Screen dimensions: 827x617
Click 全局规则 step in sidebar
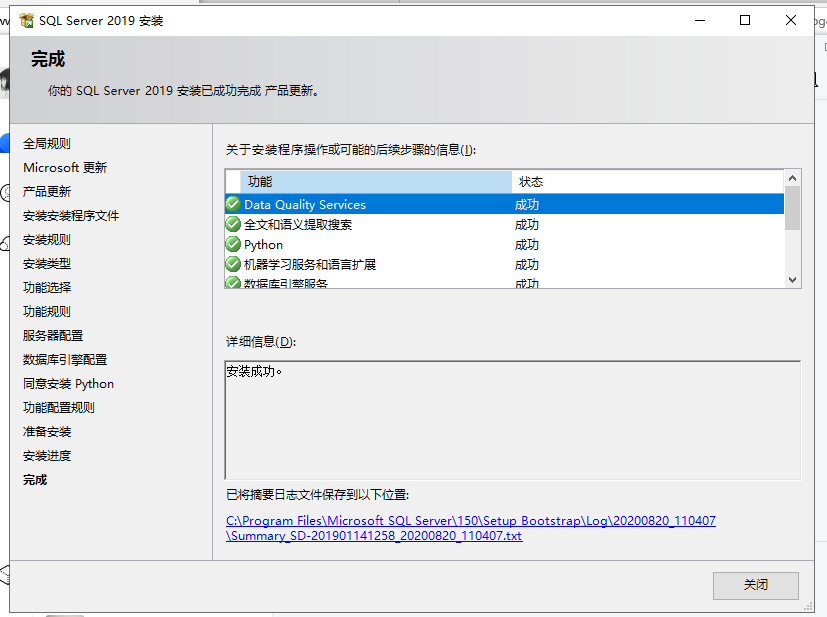click(46, 143)
